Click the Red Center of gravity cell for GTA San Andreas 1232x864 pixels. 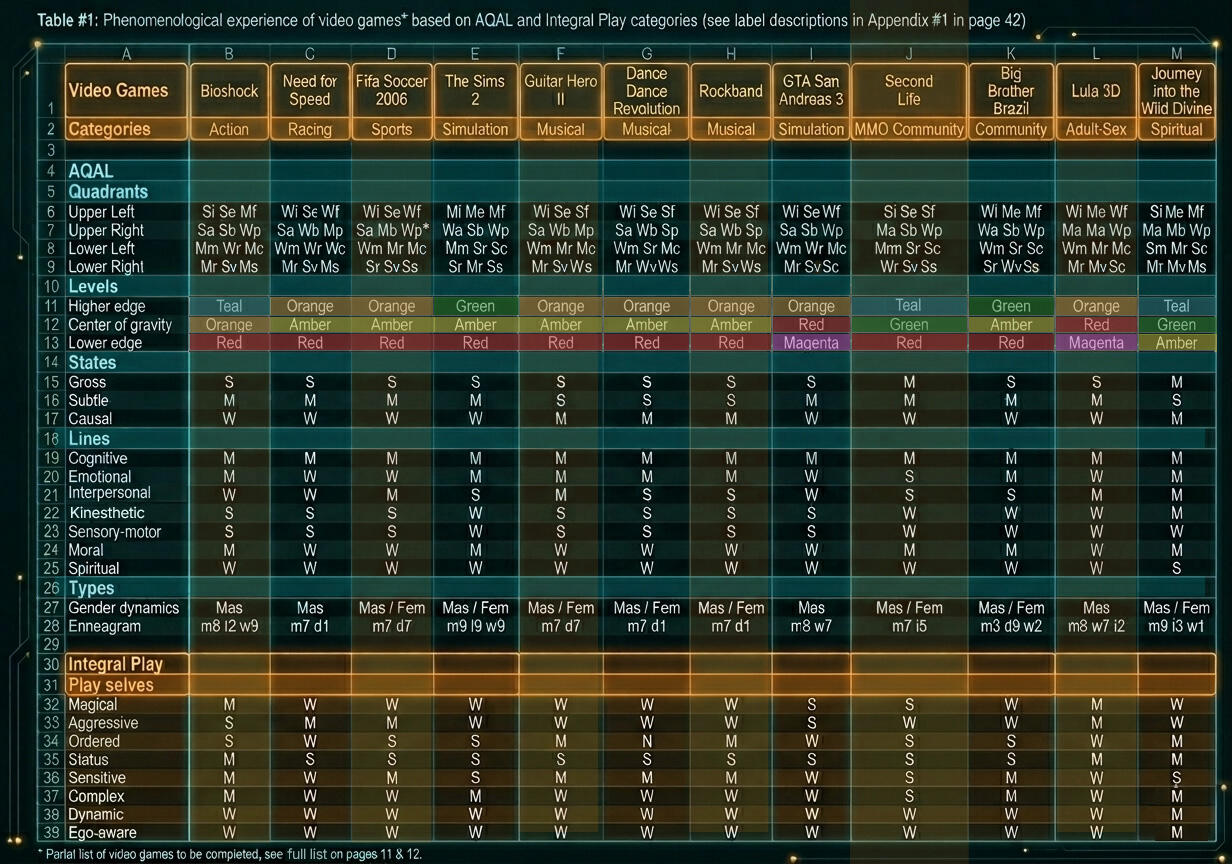(x=811, y=325)
